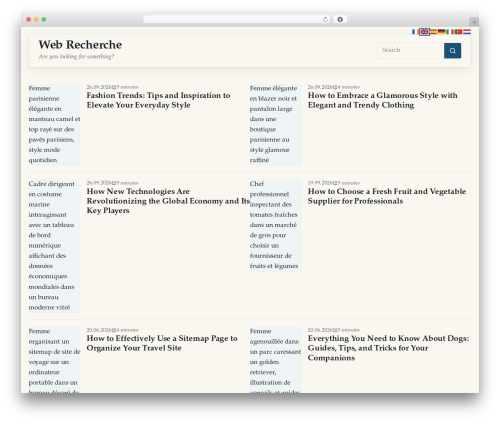Open the Fashion Trends article
This screenshot has width=500, height=423.
[x=158, y=100]
